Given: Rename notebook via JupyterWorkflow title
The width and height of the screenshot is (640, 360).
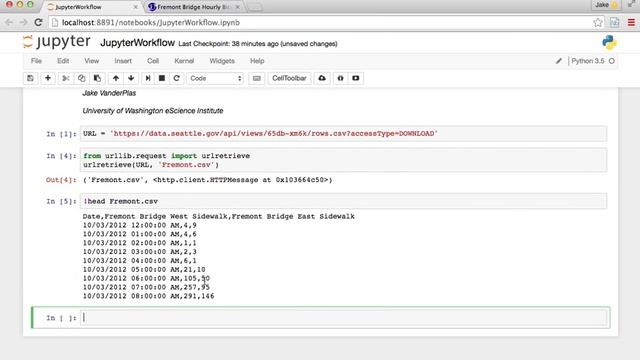Looking at the screenshot, I should click(138, 43).
